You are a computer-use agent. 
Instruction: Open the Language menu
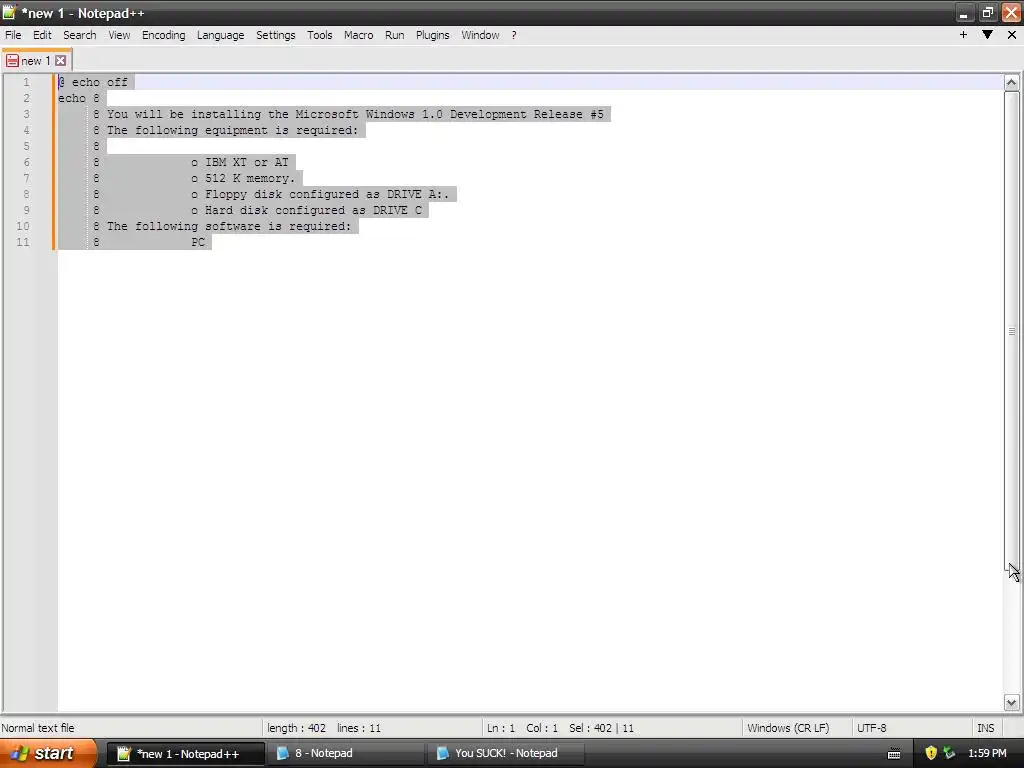pyautogui.click(x=221, y=35)
